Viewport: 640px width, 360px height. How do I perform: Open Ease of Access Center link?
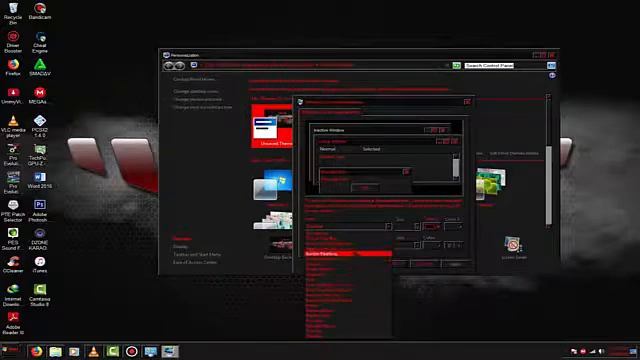click(x=195, y=262)
